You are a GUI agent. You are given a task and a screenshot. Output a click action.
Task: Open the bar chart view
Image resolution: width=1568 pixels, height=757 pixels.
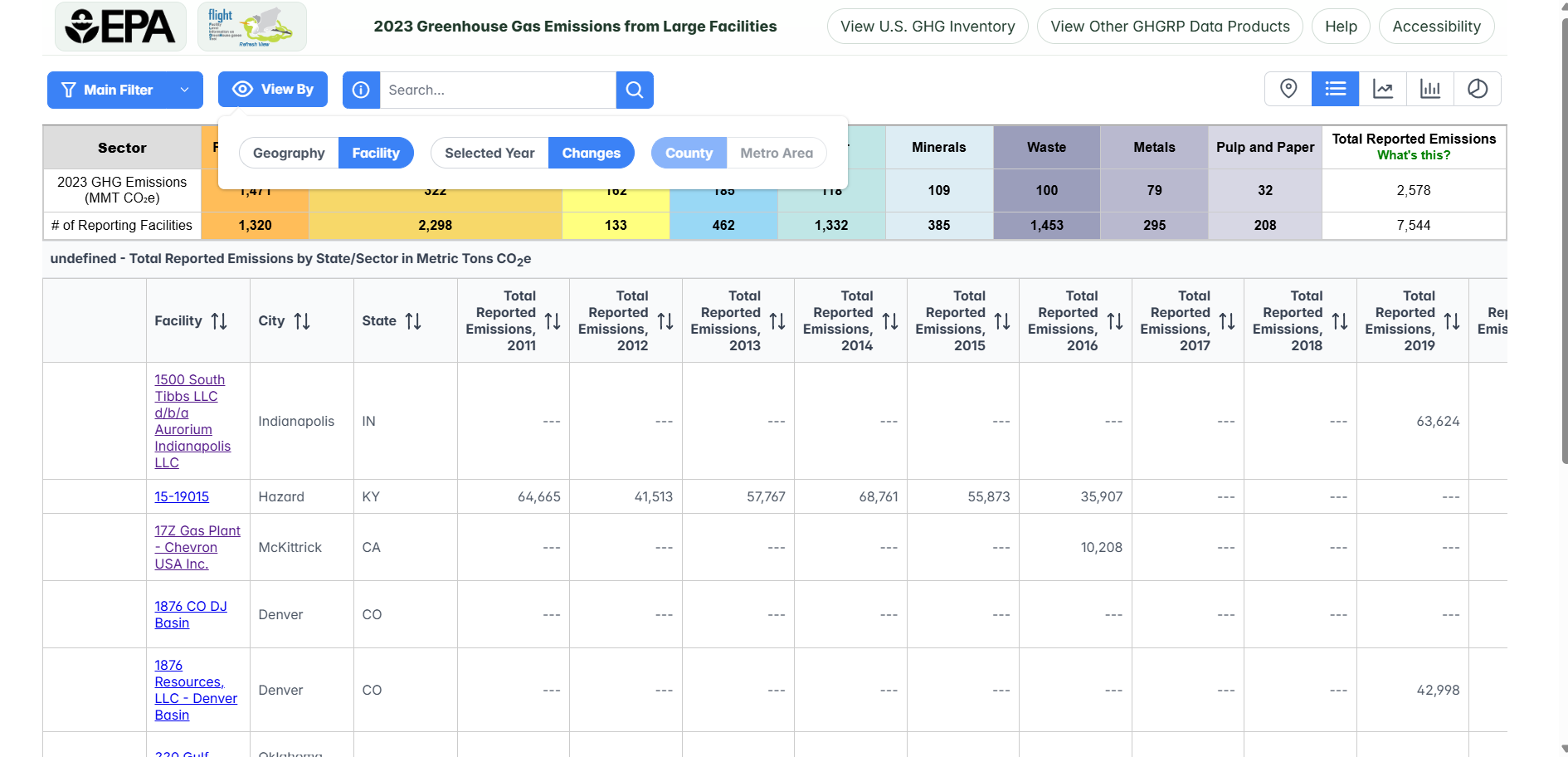(1430, 89)
